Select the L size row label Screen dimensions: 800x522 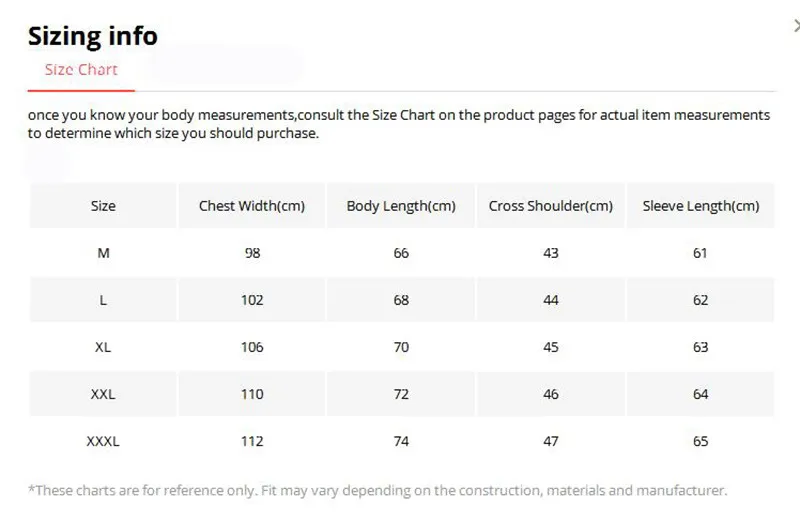click(x=103, y=300)
